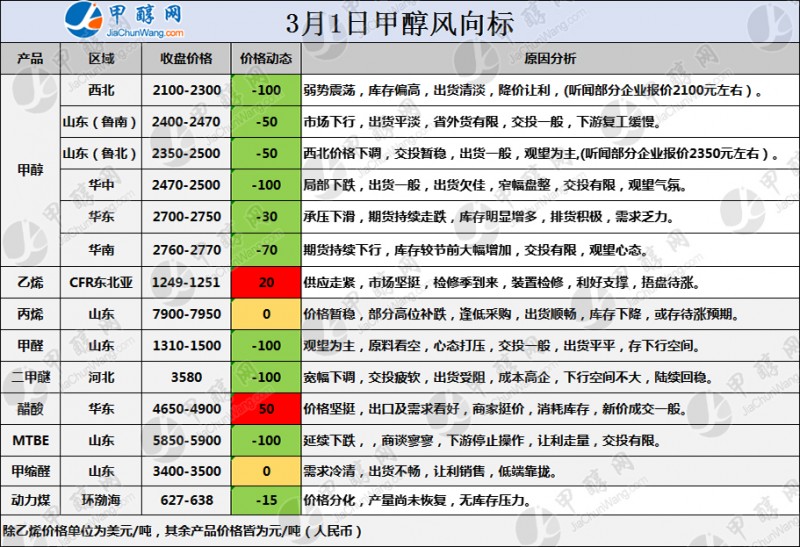This screenshot has width=800, height=547.
Task: Select the 动力煤 product cell
Action: 31,501
